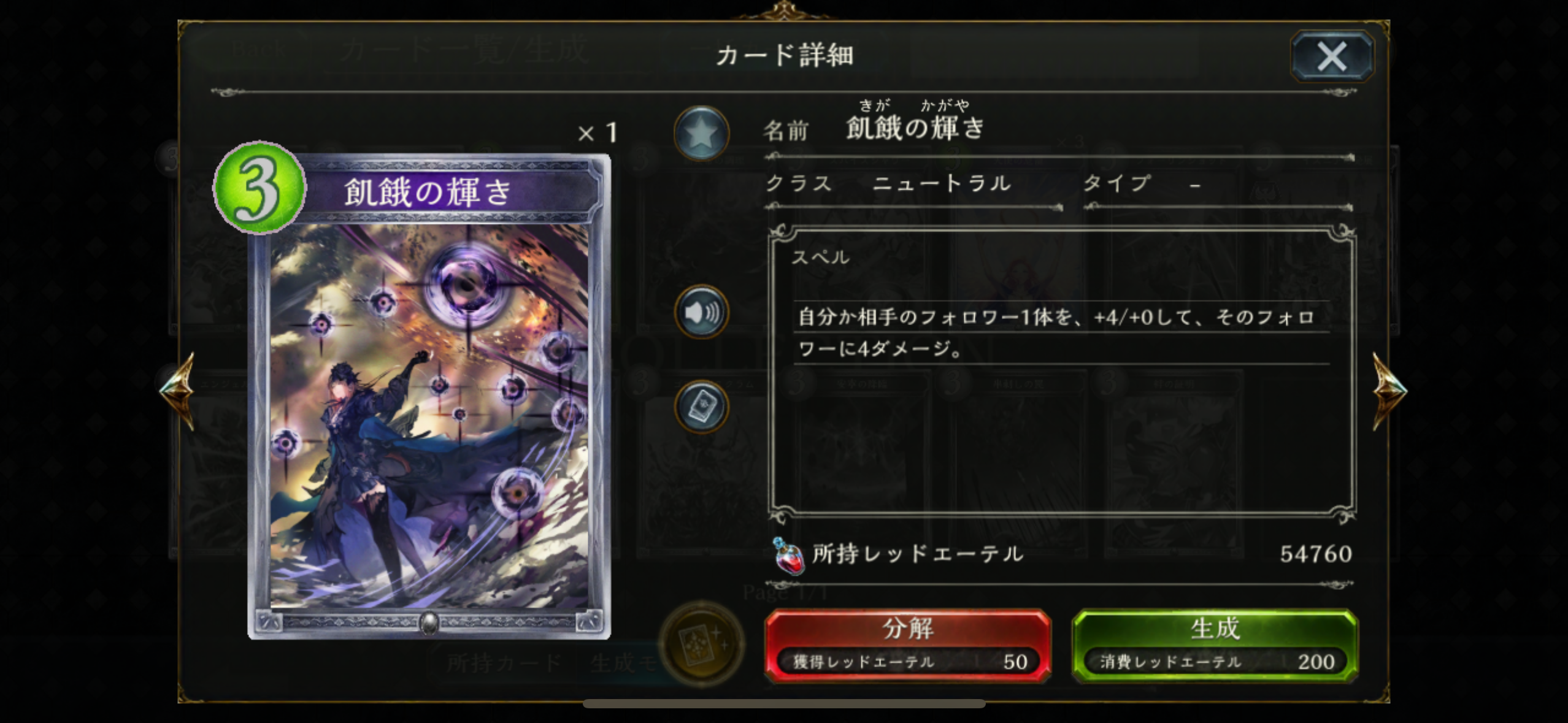
Task: Click the card name 飢餓の輝き text
Action: [915, 128]
